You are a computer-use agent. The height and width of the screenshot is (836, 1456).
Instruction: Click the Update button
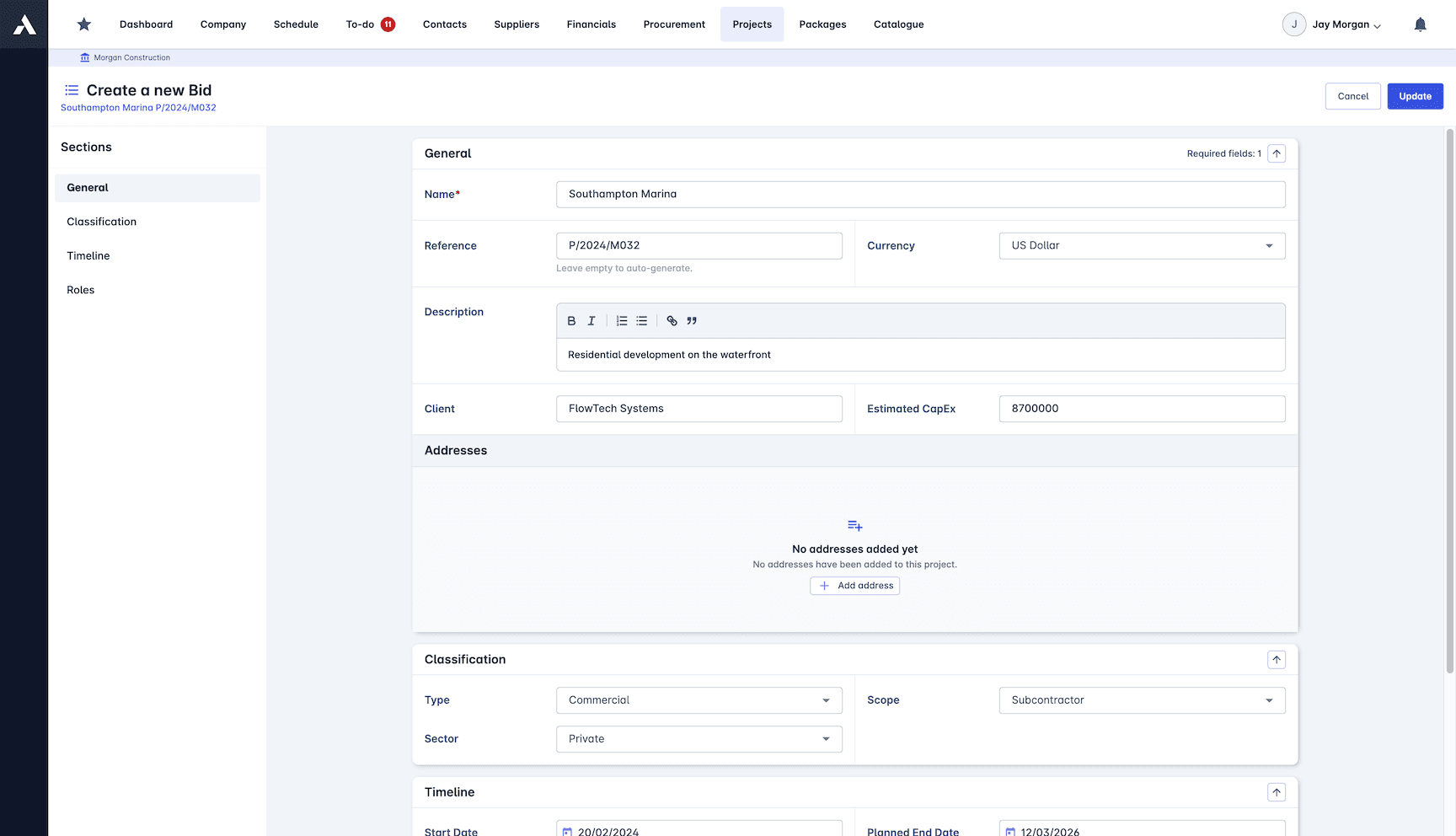click(1415, 96)
